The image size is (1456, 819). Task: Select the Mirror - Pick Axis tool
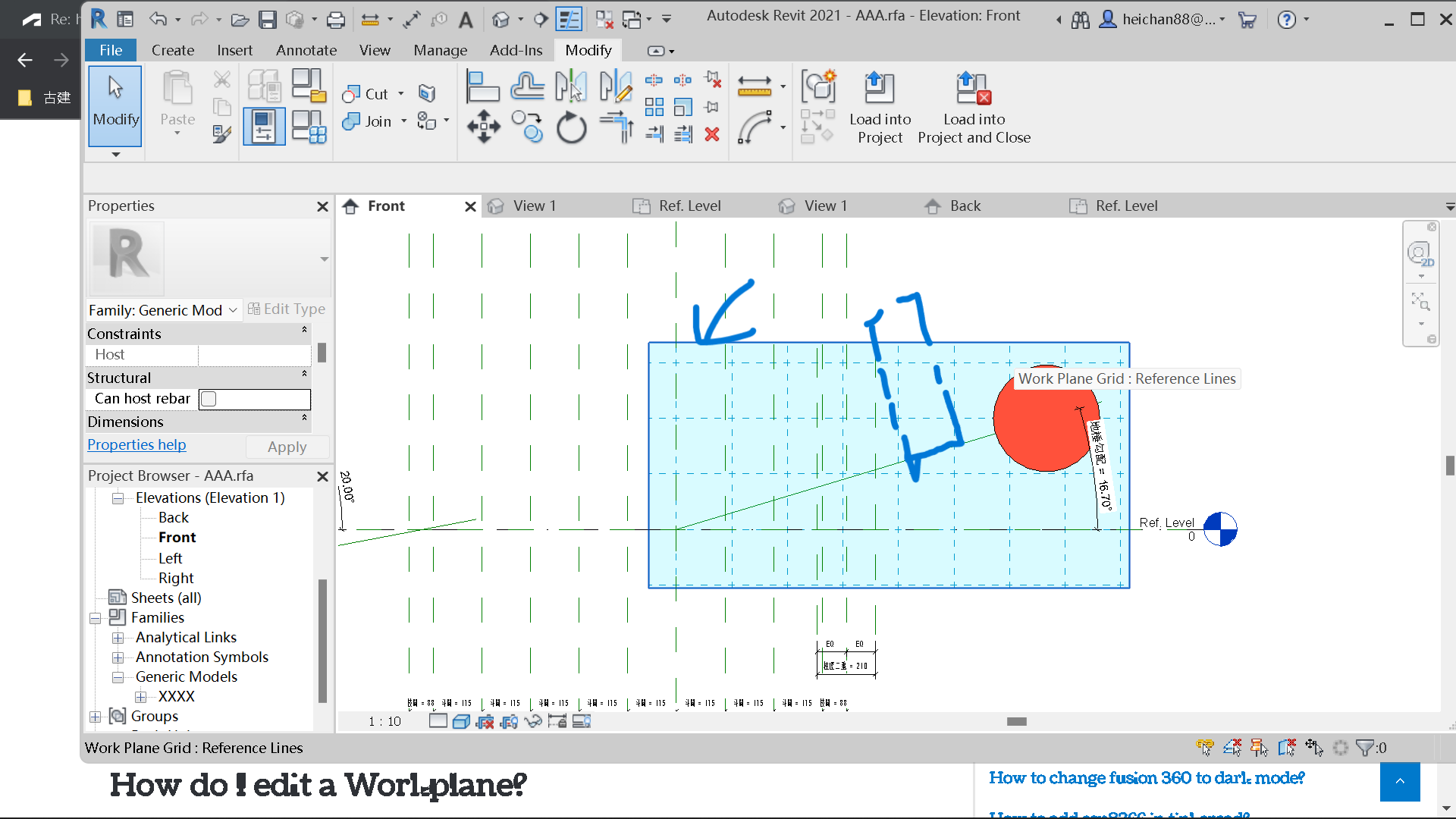[571, 86]
